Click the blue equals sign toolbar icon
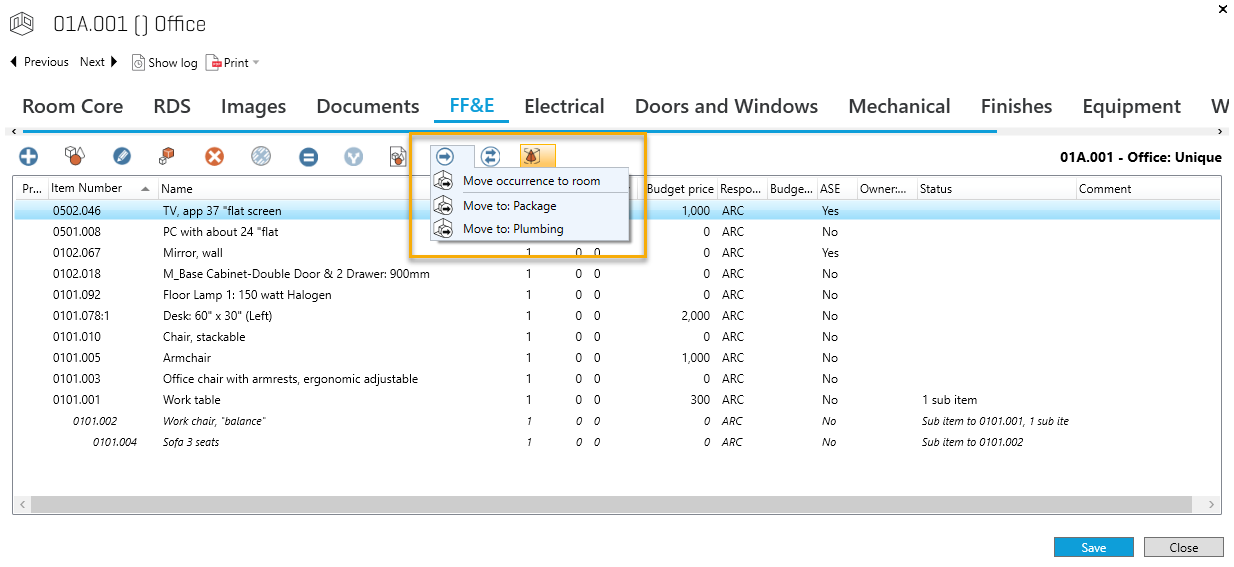Viewport: 1234px width, 567px height. pos(308,156)
